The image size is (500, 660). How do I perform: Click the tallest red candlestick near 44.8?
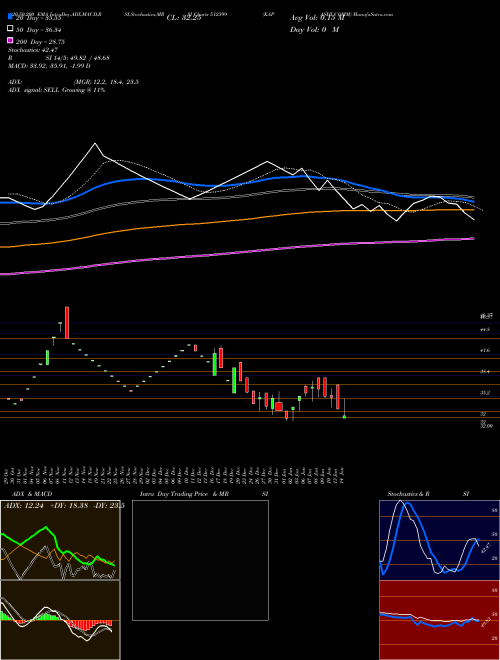(x=67, y=323)
